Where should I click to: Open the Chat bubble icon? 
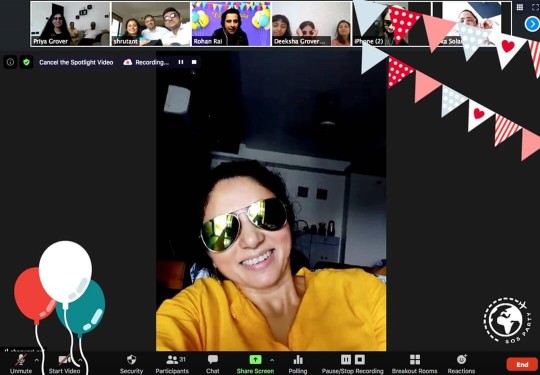[x=212, y=360]
